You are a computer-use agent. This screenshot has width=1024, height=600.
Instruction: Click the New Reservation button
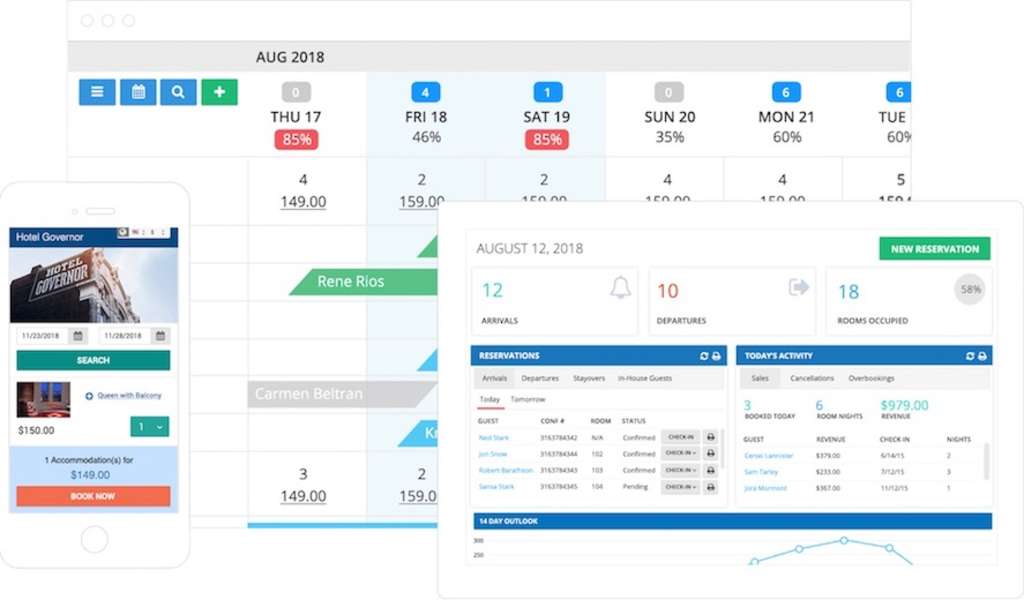pyautogui.click(x=934, y=249)
